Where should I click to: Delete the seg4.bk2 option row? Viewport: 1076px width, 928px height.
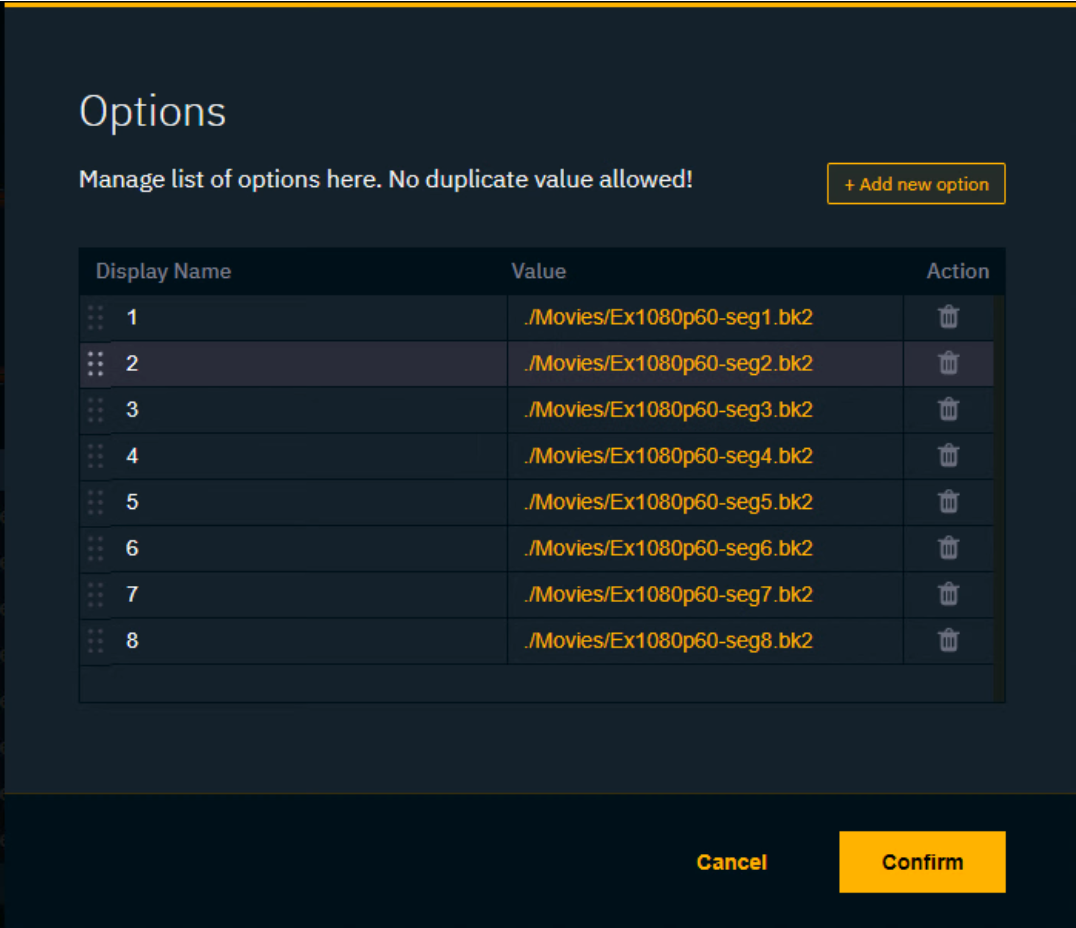948,456
